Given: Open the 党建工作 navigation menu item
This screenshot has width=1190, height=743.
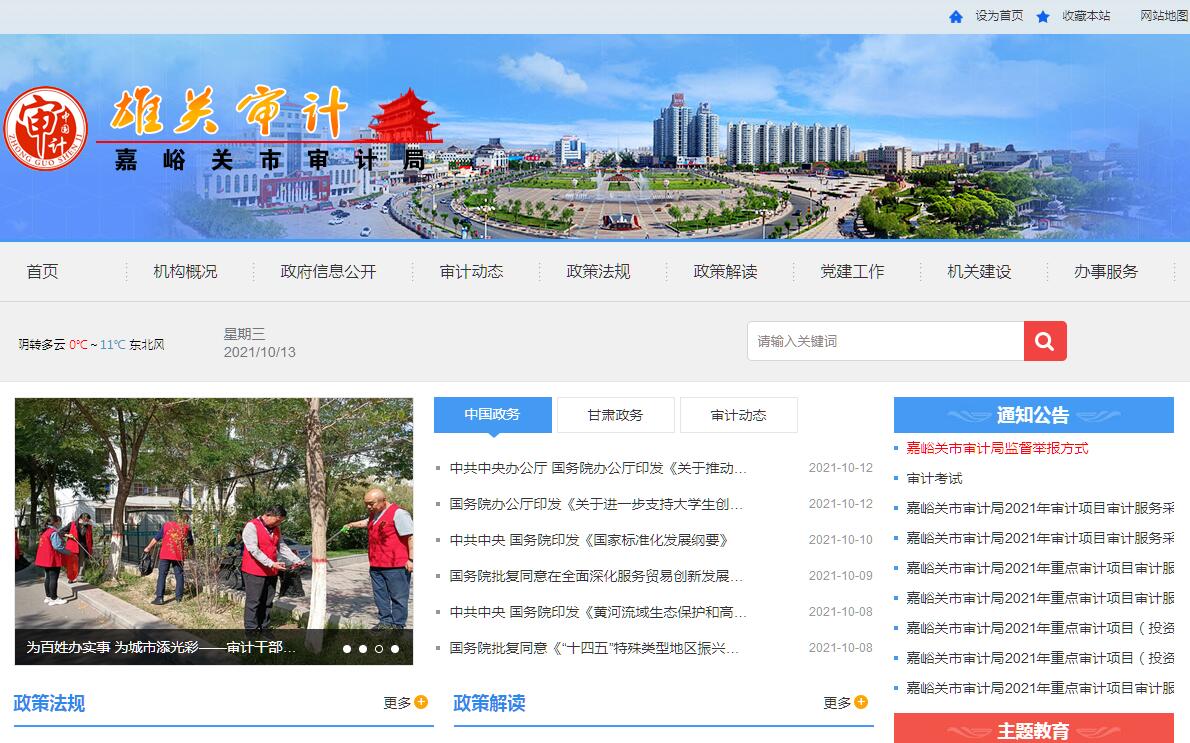Looking at the screenshot, I should tap(852, 271).
